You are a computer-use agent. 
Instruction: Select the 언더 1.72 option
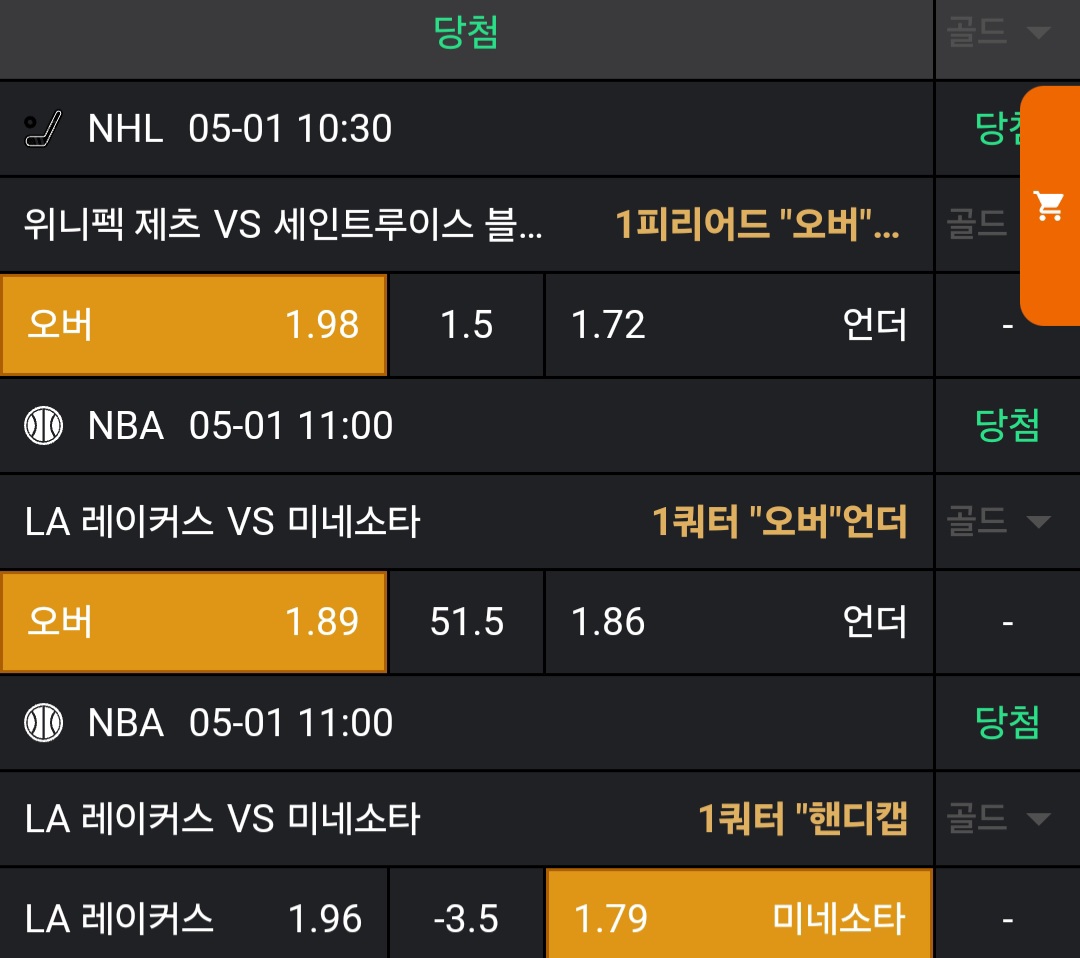pyautogui.click(x=739, y=325)
